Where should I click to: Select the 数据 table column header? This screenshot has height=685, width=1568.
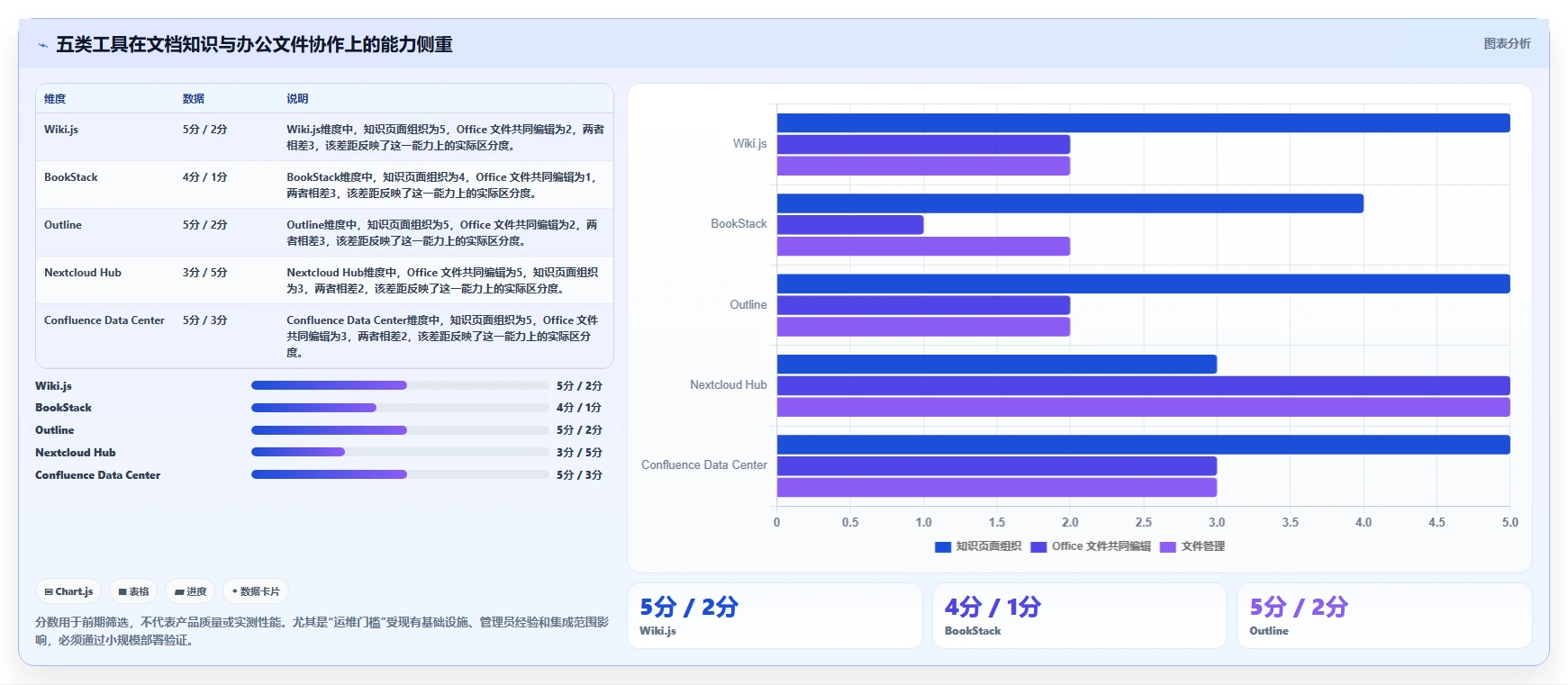click(194, 99)
